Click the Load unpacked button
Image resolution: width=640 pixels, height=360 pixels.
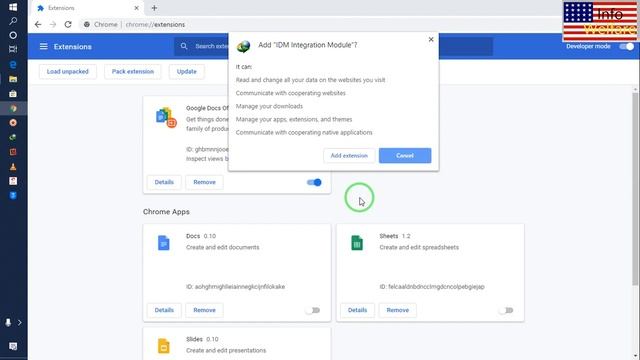[68, 71]
